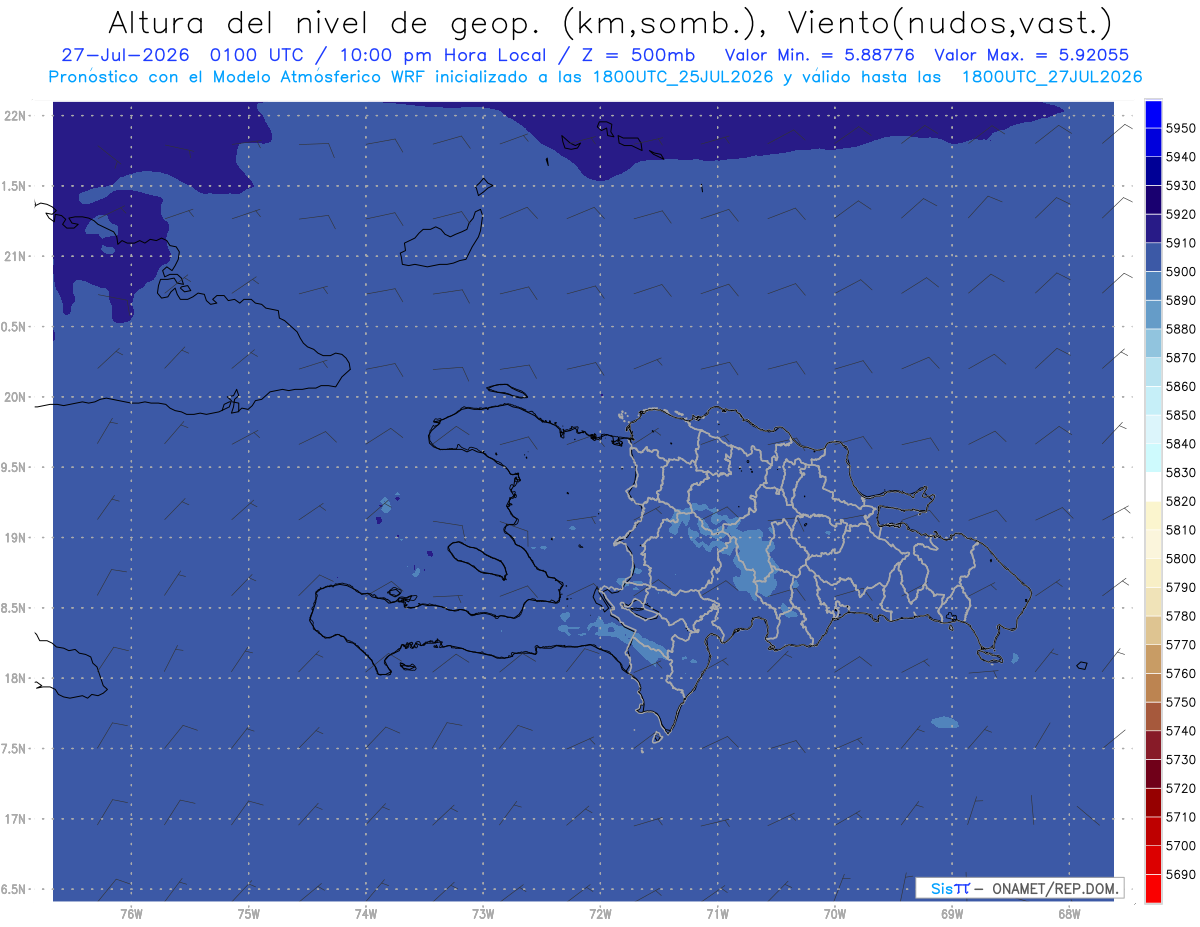The image size is (1200, 927).
Task: Click the '71W' longitude label
Action: point(717,913)
